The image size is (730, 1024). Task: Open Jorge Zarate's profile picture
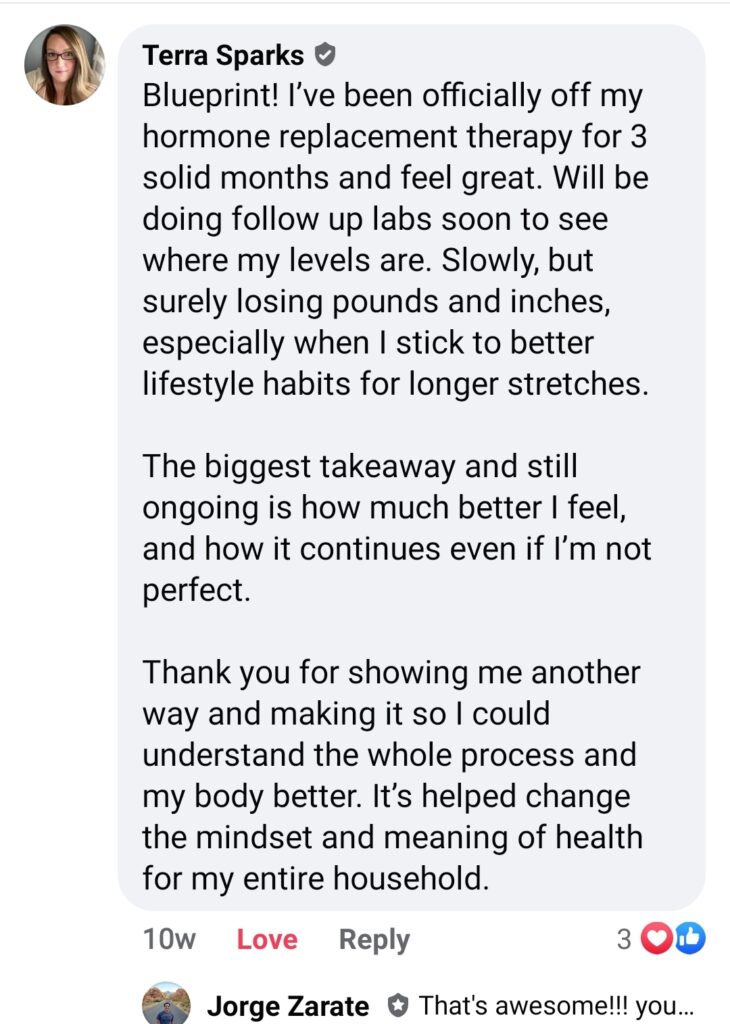pos(166,1004)
